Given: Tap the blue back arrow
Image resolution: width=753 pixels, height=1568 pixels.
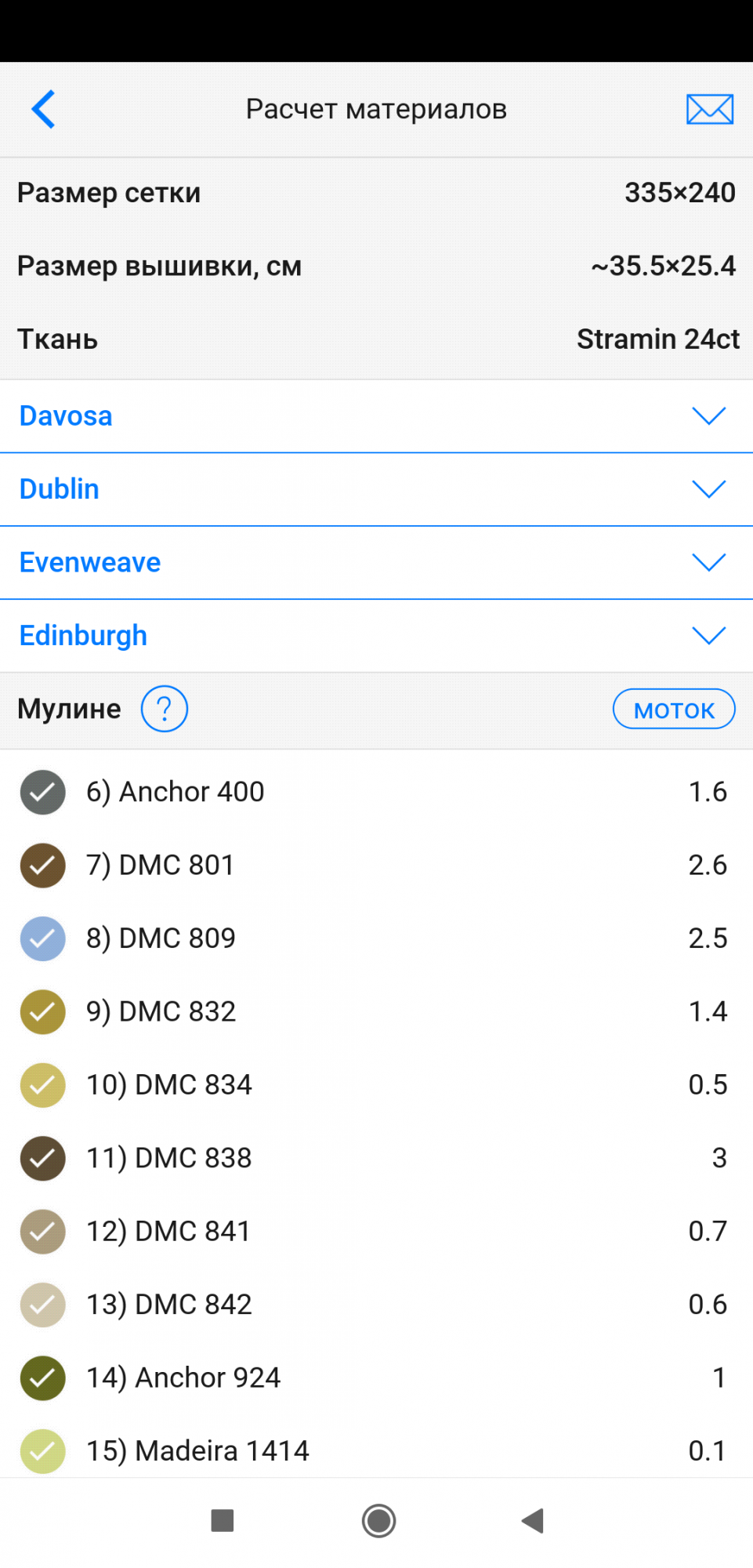Looking at the screenshot, I should (x=44, y=109).
